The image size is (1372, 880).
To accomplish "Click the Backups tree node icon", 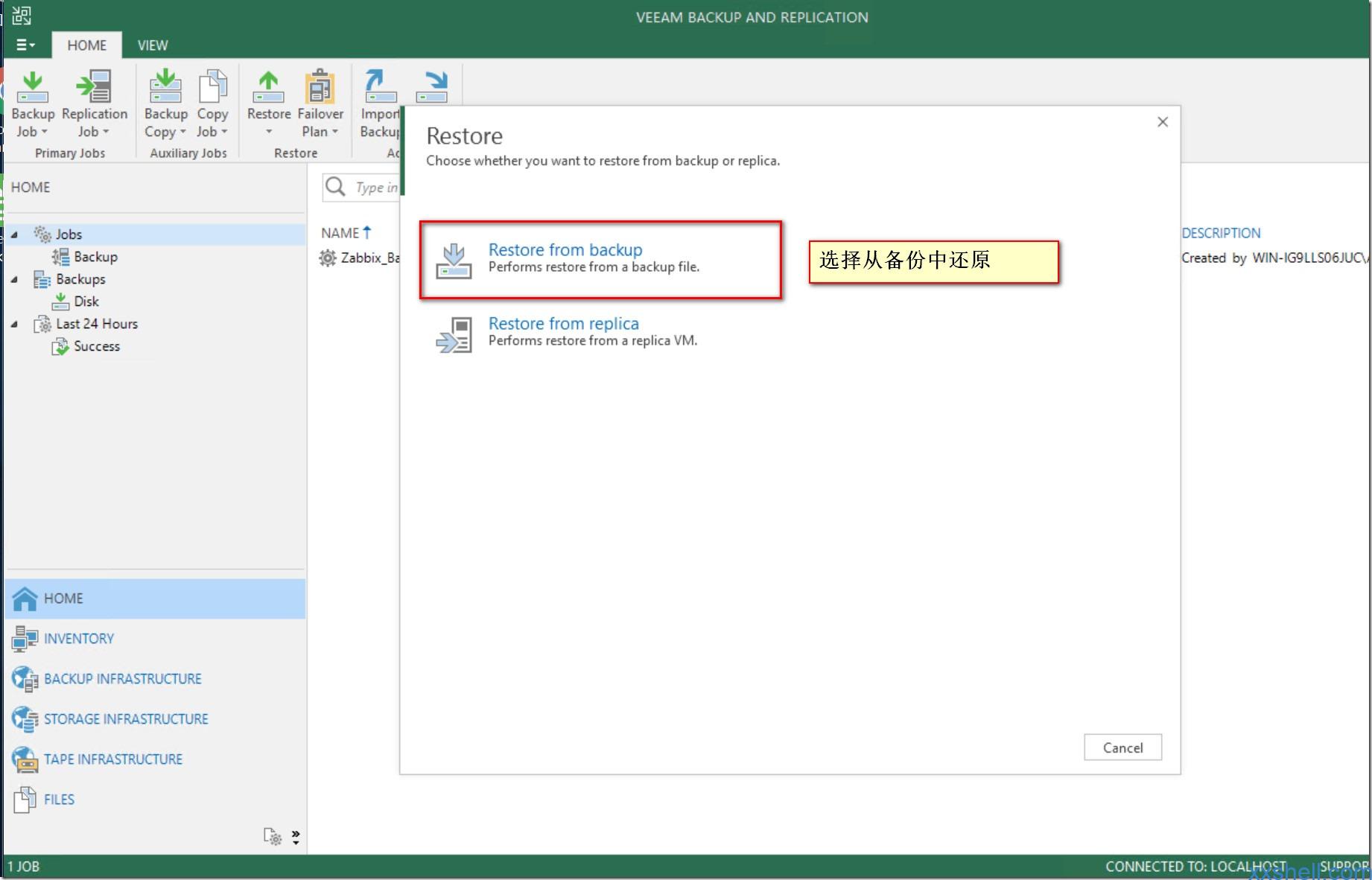I will (42, 279).
